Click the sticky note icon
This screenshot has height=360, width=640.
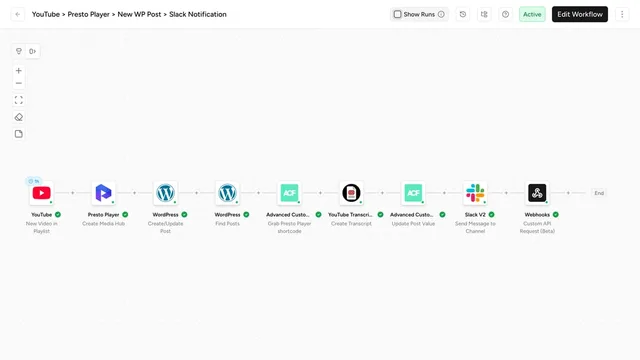click(18, 134)
